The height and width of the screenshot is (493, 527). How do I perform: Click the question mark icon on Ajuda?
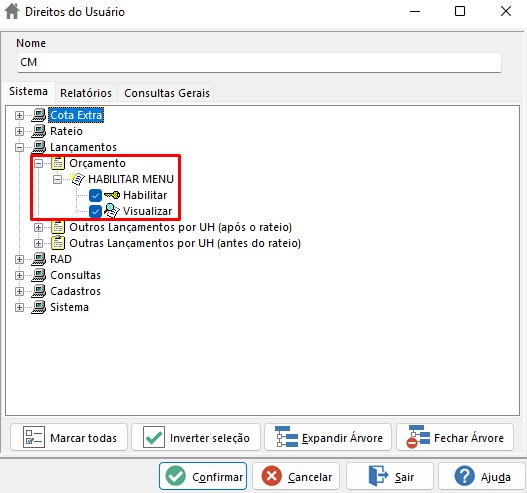464,476
